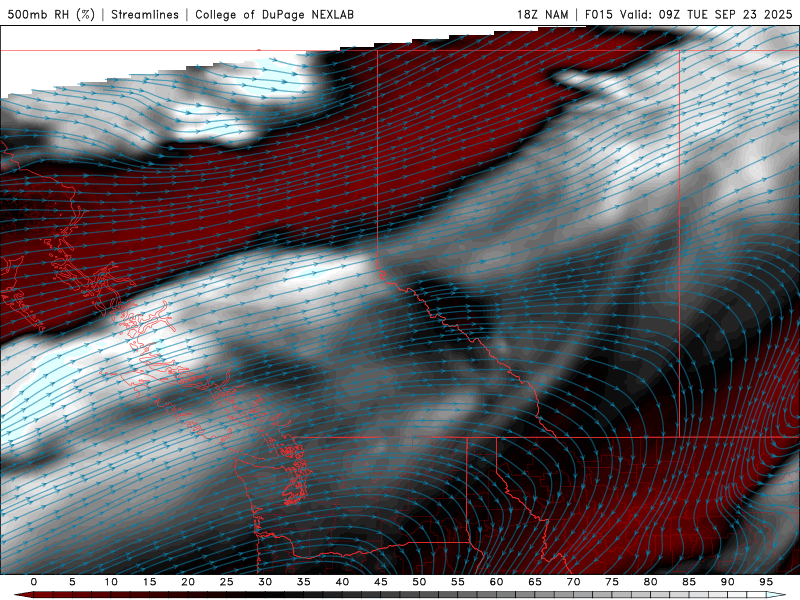This screenshot has width=800, height=600.
Task: Click the "5" value on the RH scale
Action: [72, 582]
